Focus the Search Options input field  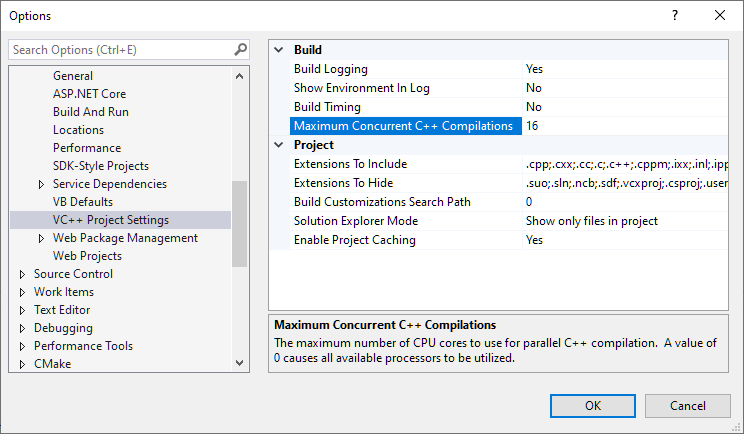point(120,49)
